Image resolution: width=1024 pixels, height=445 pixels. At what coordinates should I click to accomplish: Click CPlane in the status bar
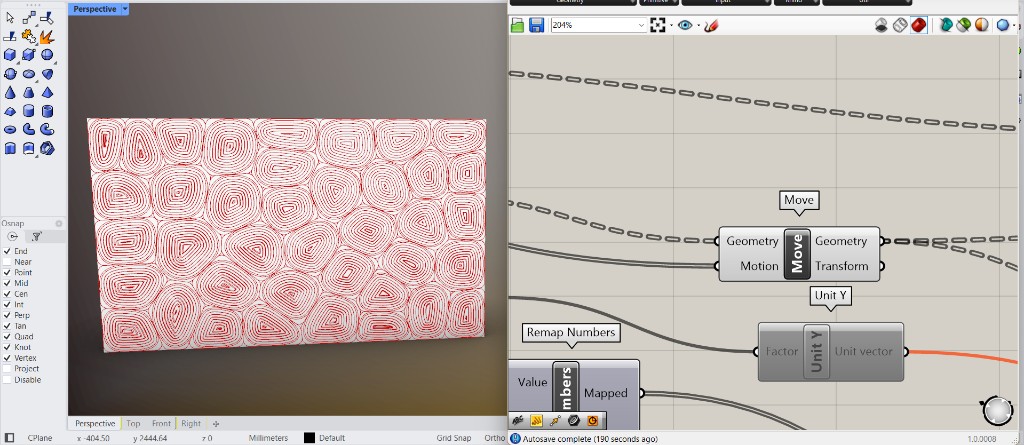[40, 438]
